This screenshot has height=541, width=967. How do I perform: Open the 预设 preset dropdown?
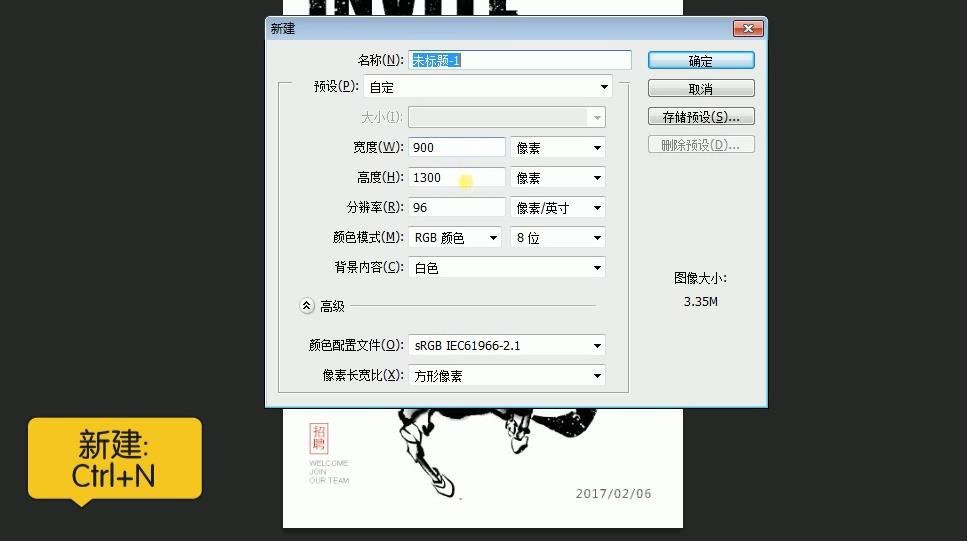tap(487, 87)
